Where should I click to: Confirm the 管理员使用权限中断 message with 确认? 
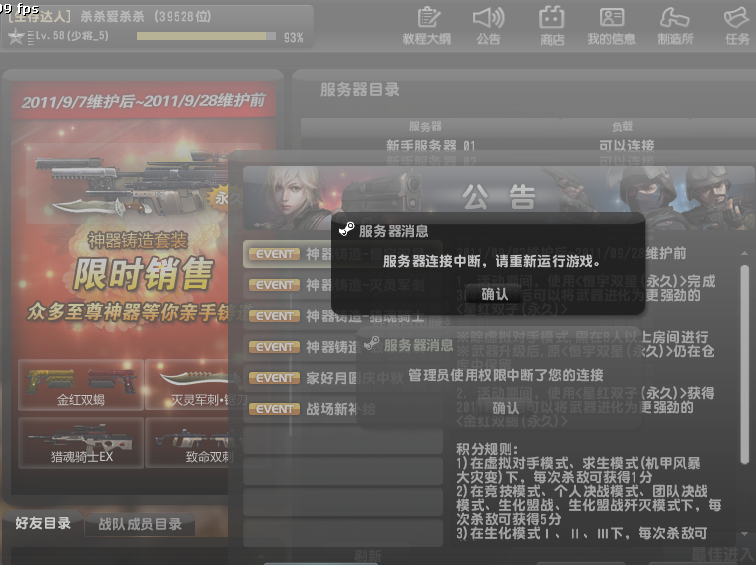pyautogui.click(x=506, y=408)
